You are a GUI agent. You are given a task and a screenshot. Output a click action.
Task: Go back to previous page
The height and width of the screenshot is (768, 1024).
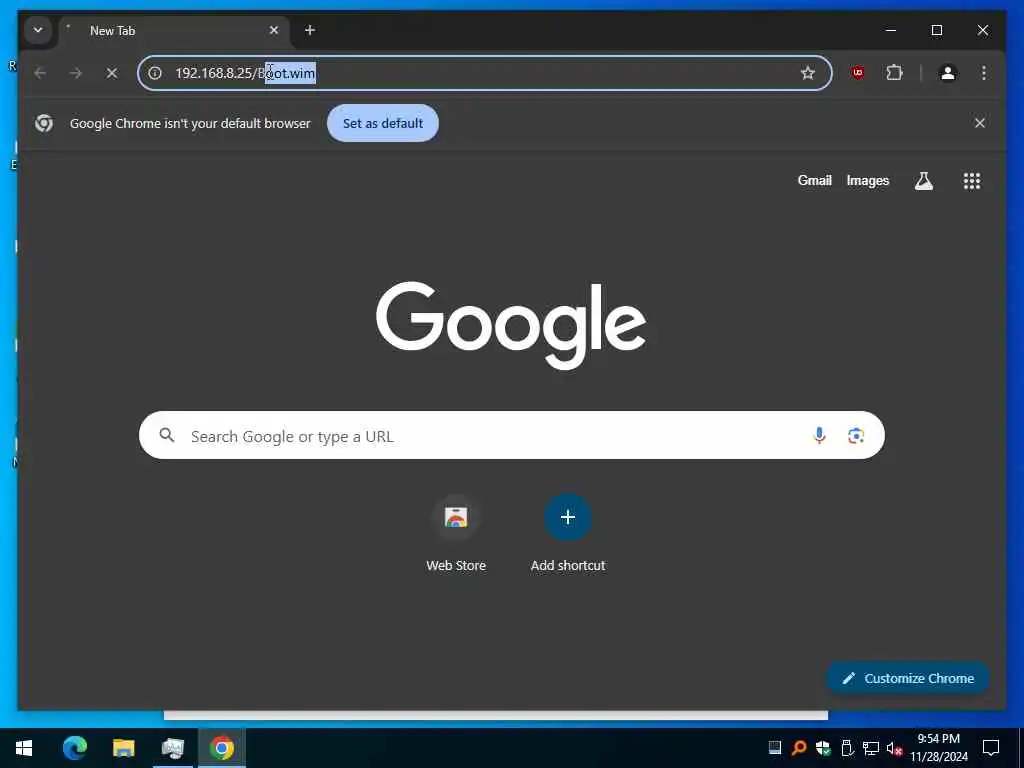point(40,73)
